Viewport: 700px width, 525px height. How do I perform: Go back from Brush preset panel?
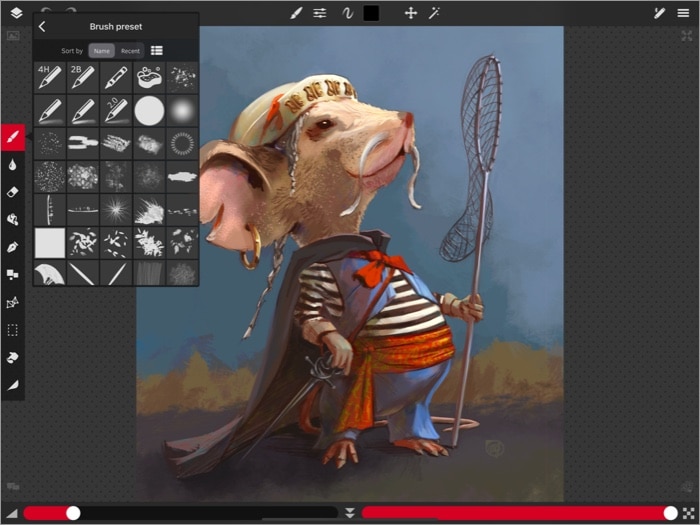[42, 27]
